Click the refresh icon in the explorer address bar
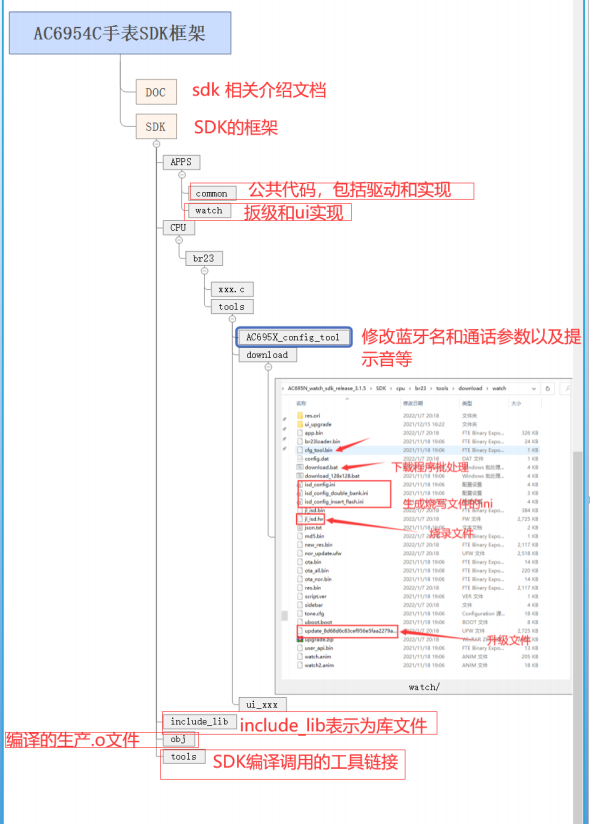The width and height of the screenshot is (590, 824). click(x=547, y=388)
